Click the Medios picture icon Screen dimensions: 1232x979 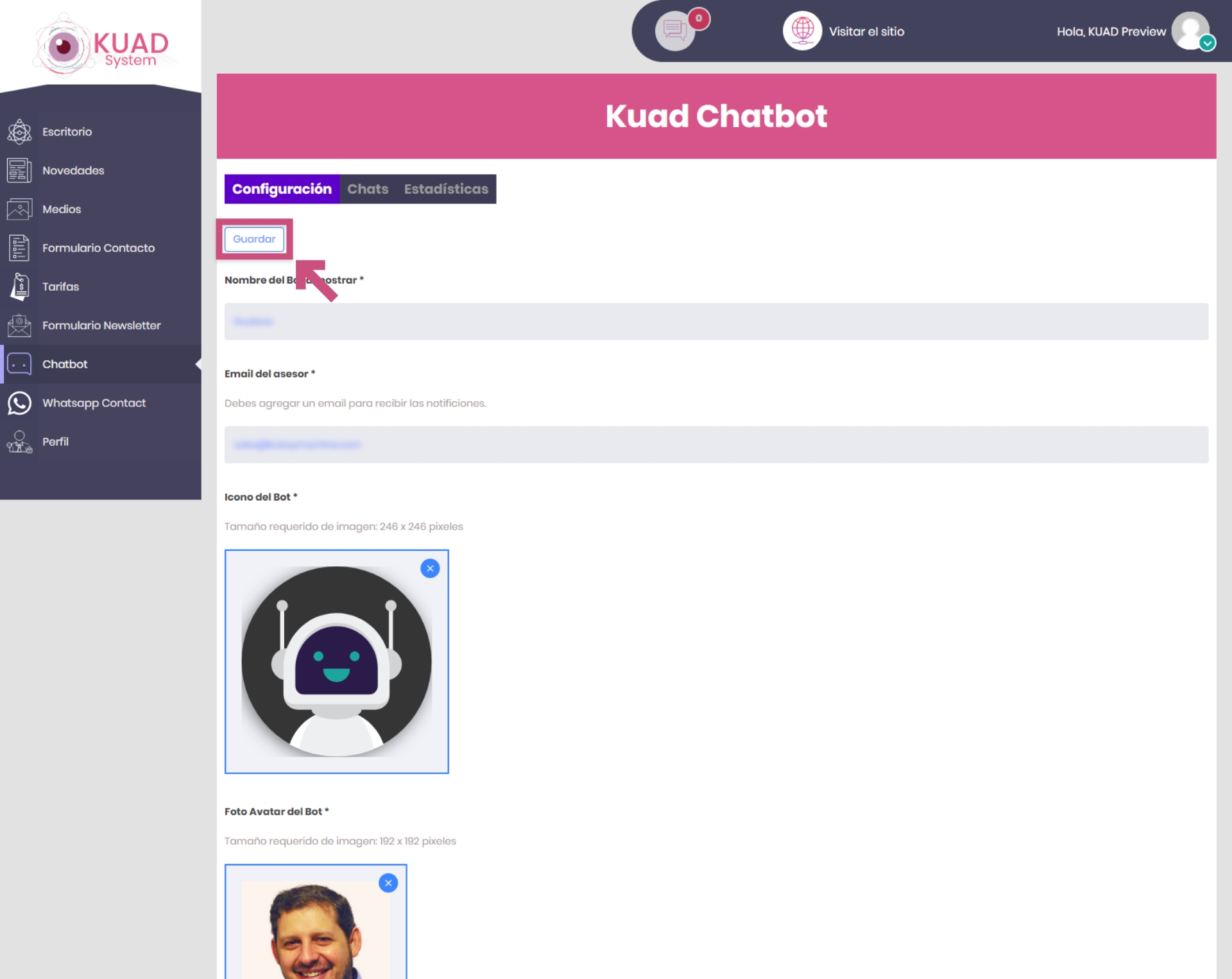(x=19, y=209)
